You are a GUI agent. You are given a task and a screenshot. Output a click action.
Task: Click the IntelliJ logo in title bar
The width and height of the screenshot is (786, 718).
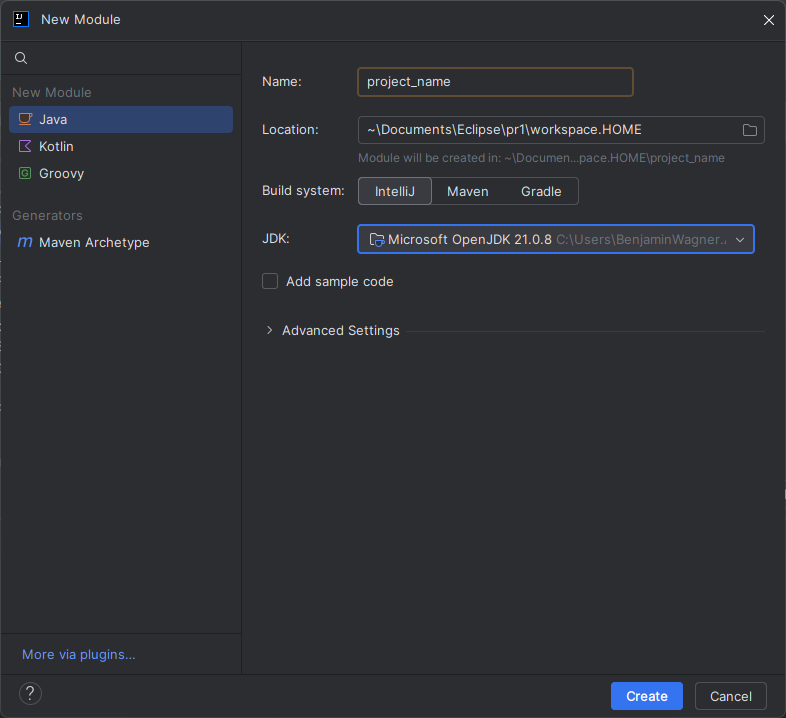point(20,19)
